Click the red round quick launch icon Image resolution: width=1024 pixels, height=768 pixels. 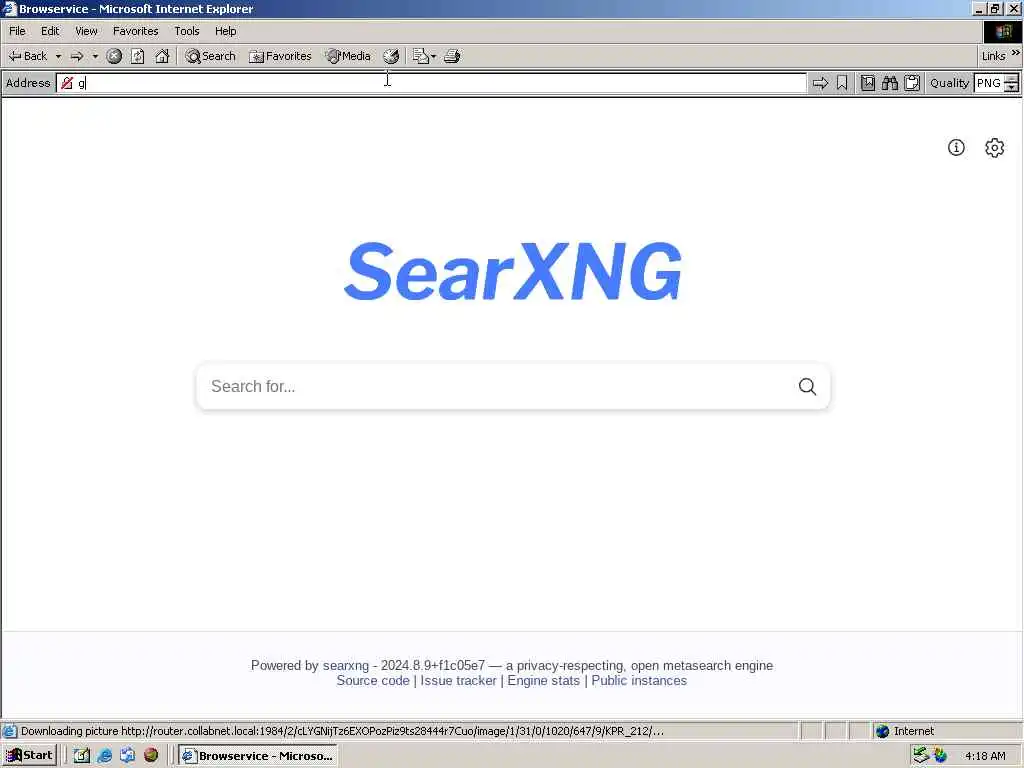click(x=151, y=755)
